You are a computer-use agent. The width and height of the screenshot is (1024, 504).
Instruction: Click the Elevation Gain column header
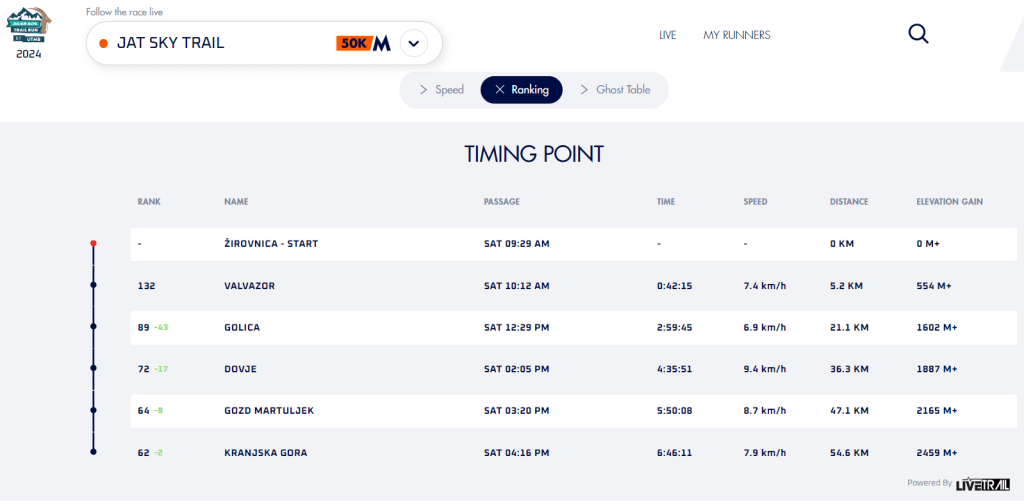[949, 202]
